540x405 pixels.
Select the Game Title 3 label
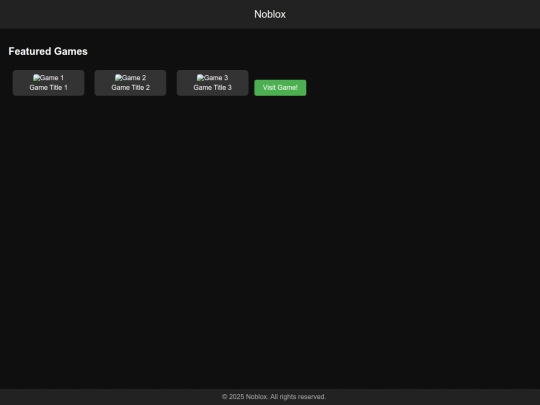pos(212,87)
